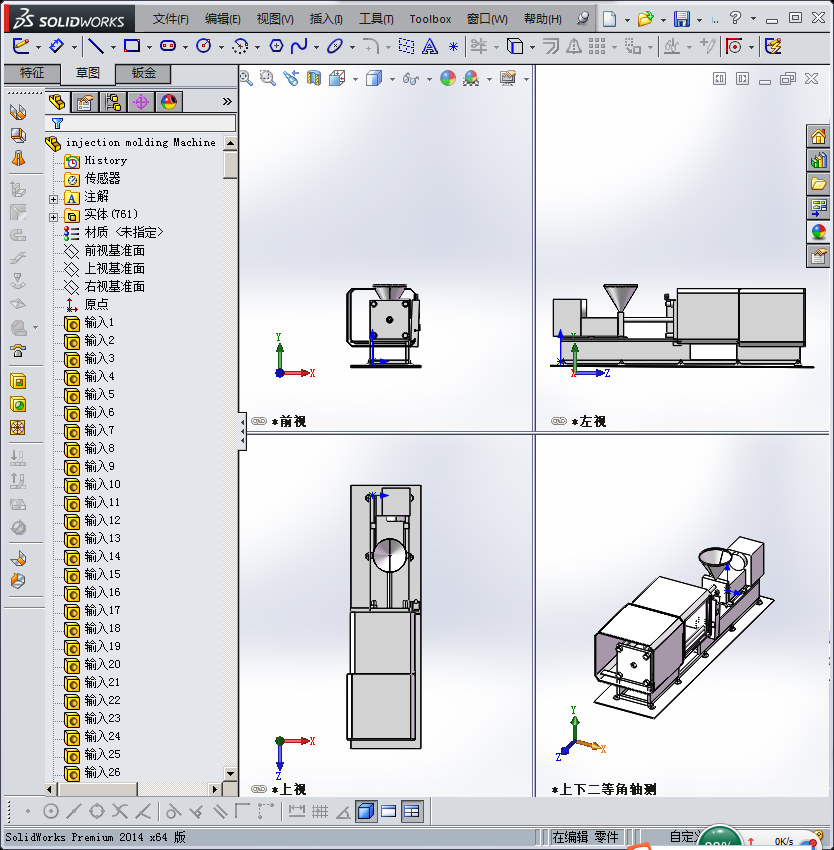Open the File Explorer task pane icon
The width and height of the screenshot is (834, 850).
point(818,184)
